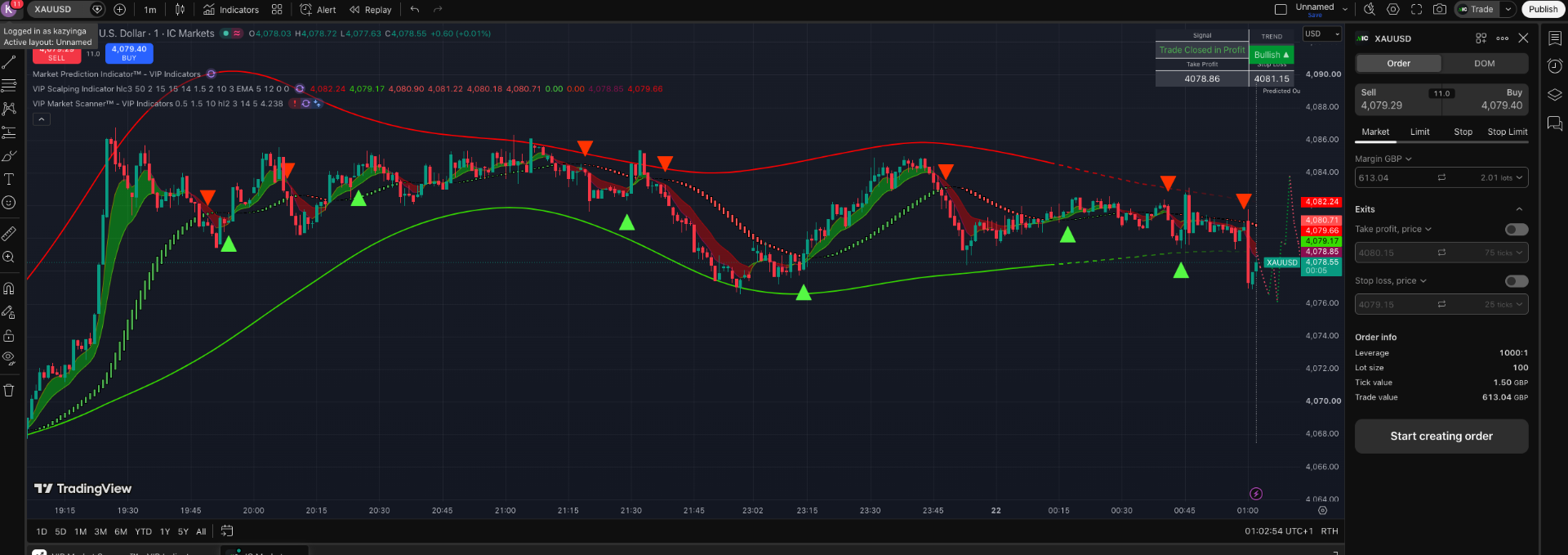Start bar Replay mode
Viewport: 1568px width, 555px height.
371,10
